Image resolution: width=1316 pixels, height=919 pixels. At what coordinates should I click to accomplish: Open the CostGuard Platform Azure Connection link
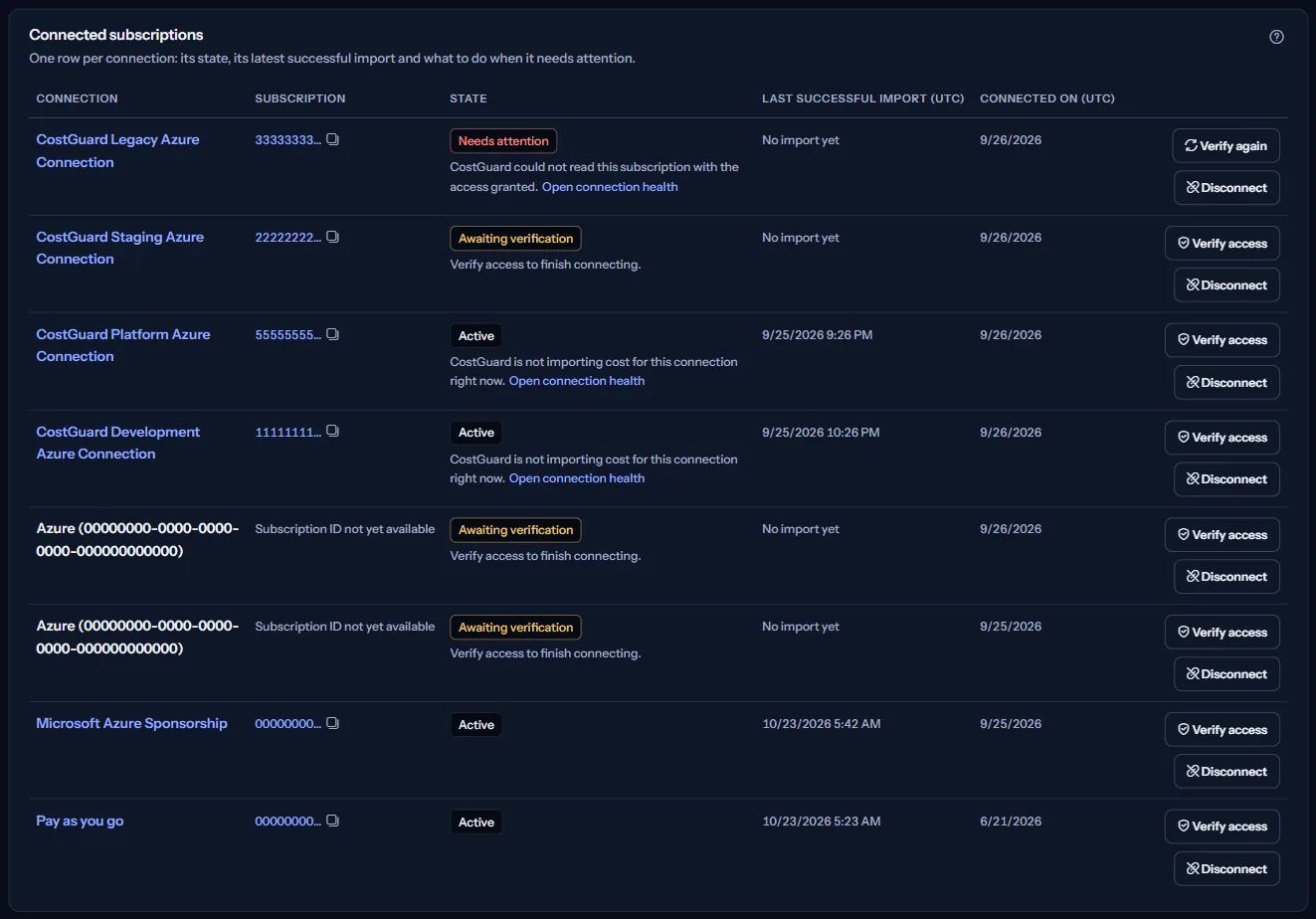click(x=123, y=345)
